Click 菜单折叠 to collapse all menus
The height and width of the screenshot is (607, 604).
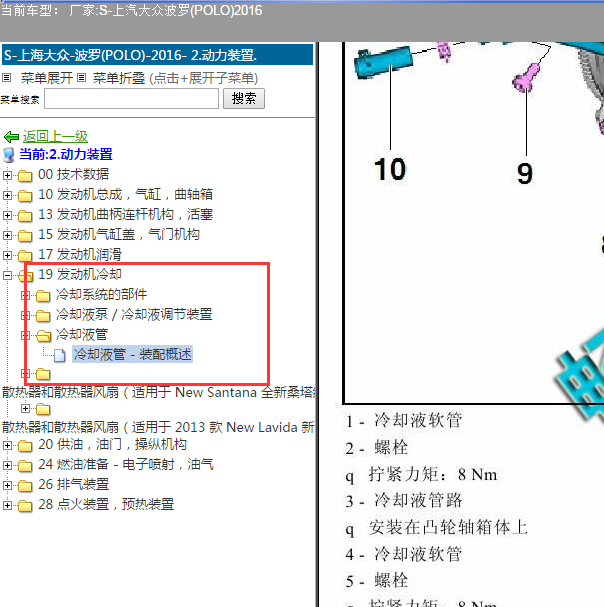coord(119,78)
